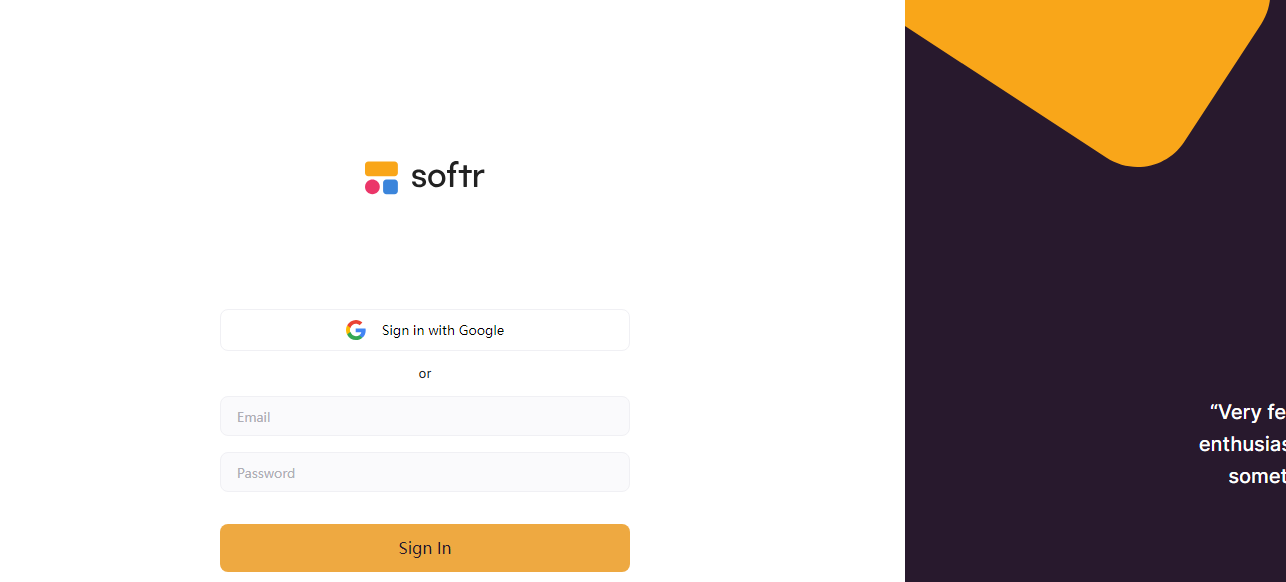Click the "or" divider text
The width and height of the screenshot is (1286, 582).
[425, 374]
